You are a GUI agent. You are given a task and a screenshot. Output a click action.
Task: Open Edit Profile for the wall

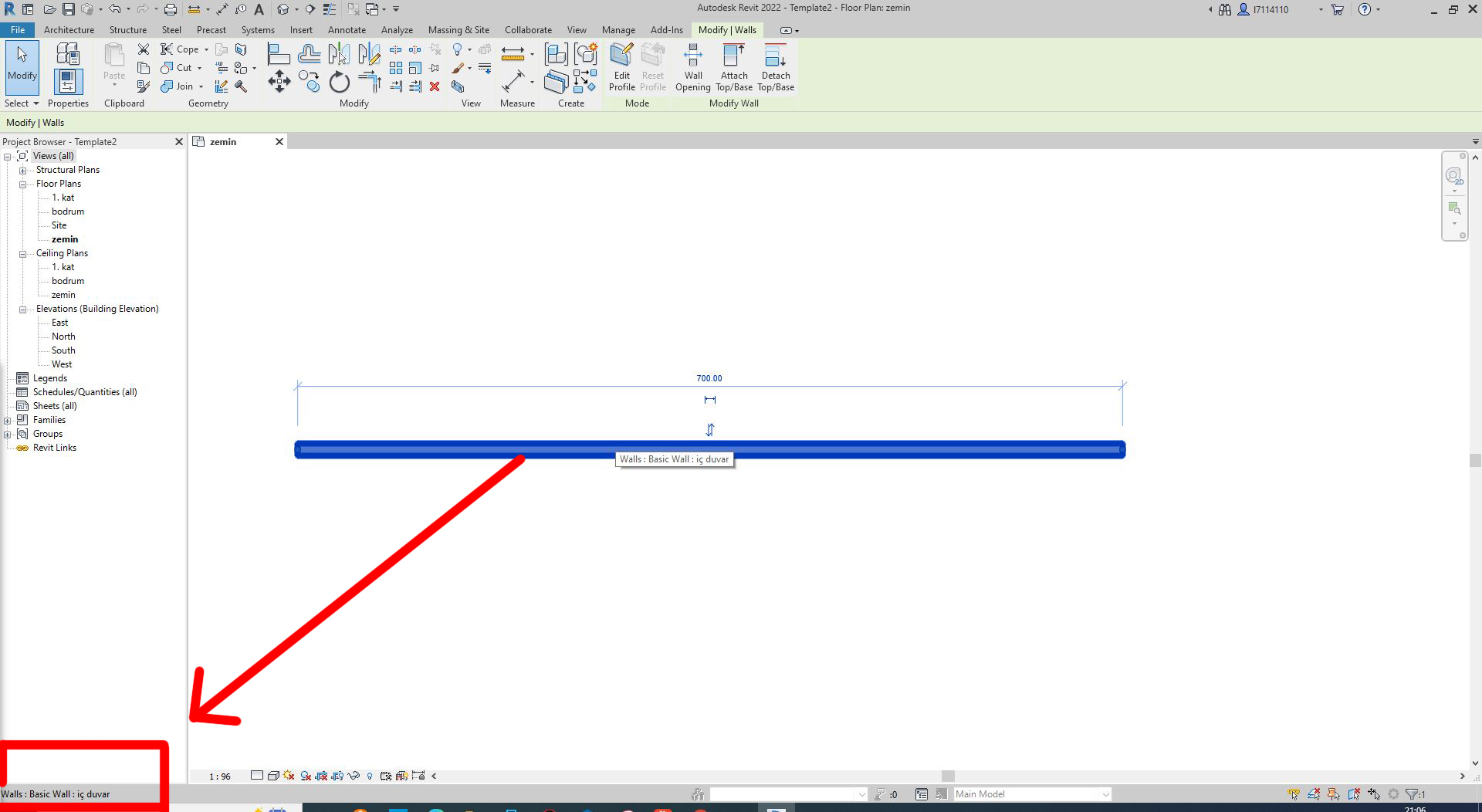coord(622,67)
